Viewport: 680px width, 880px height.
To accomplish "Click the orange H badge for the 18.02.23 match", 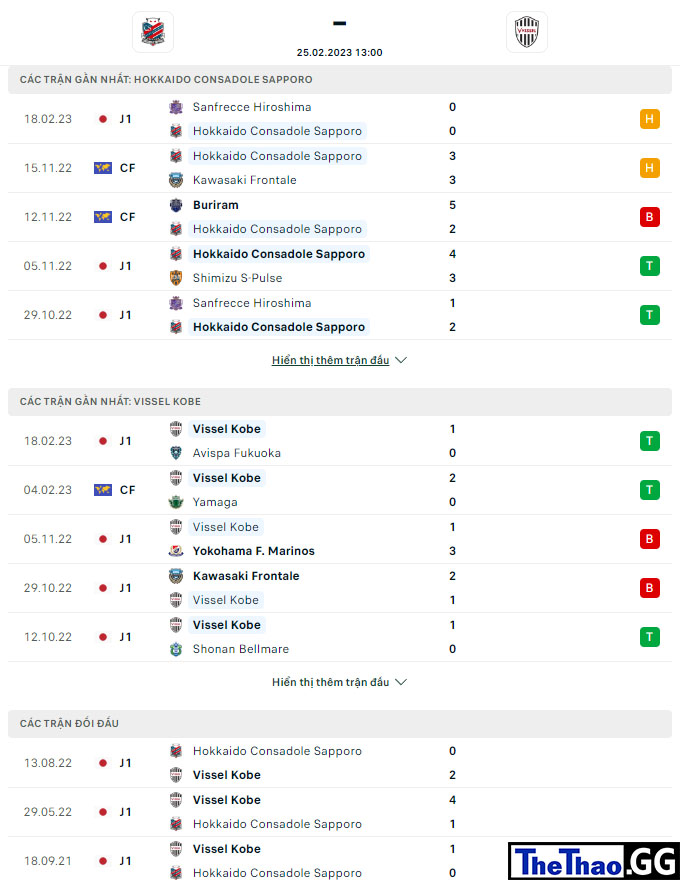I will (650, 119).
